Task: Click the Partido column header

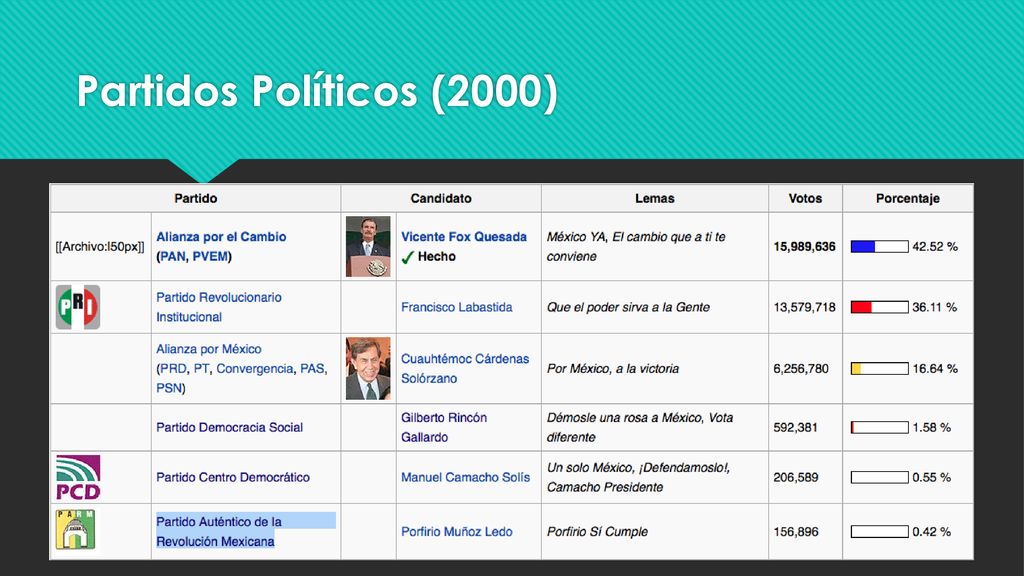Action: click(x=195, y=199)
